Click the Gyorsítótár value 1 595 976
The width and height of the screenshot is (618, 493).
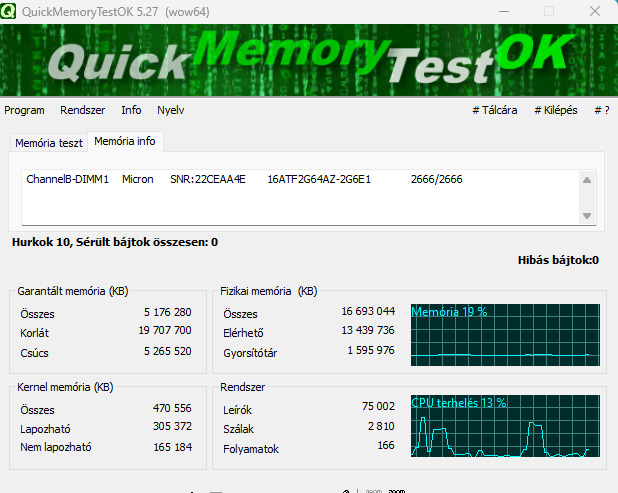(x=371, y=350)
